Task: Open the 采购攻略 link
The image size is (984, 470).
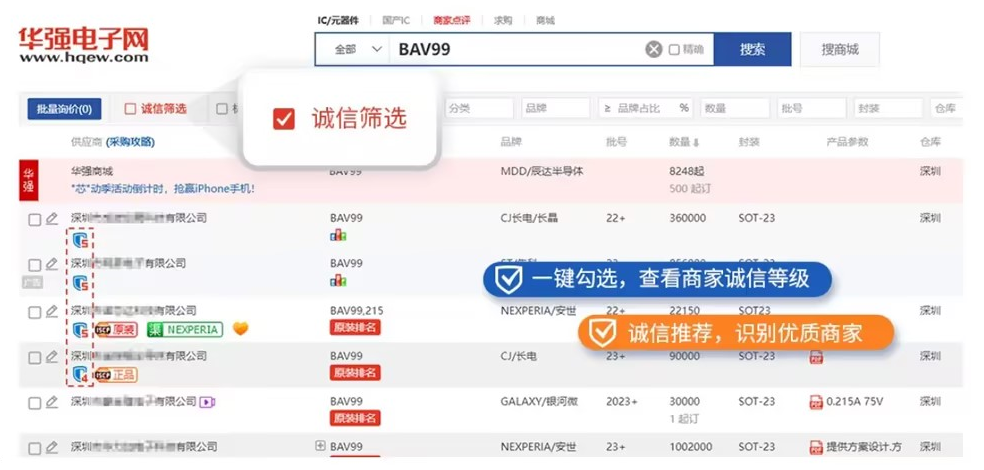Action: pos(130,142)
